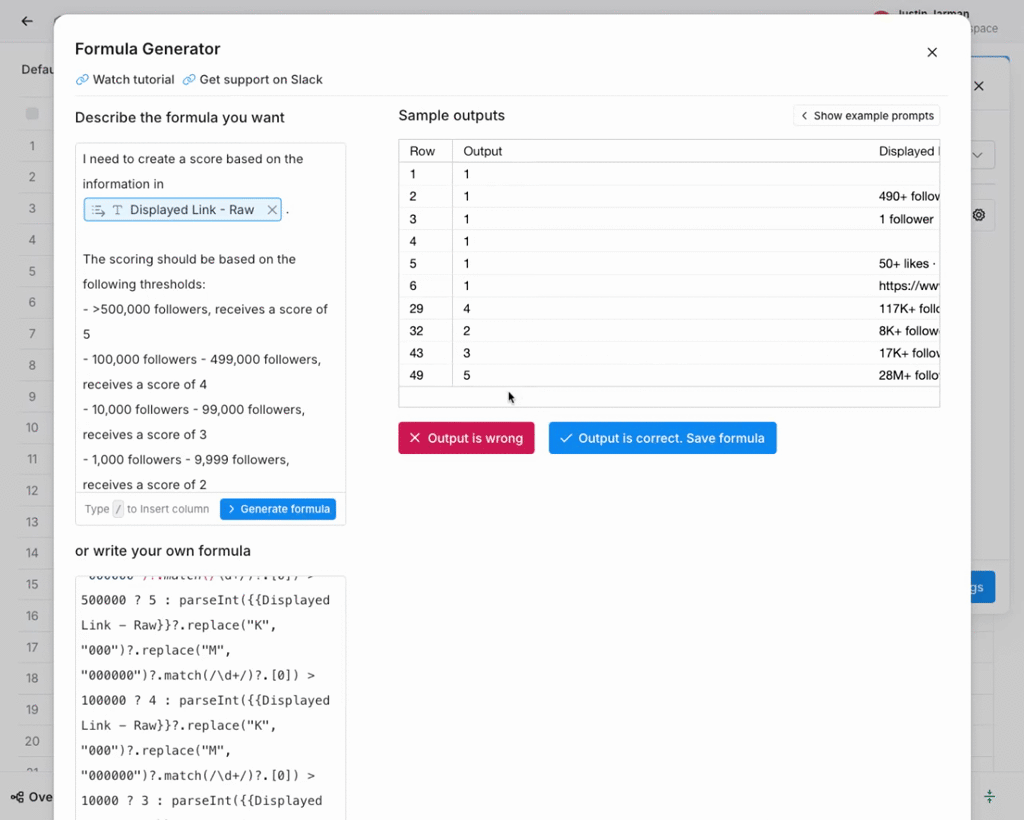Close the Formula Generator dialog
The width and height of the screenshot is (1024, 820).
point(932,52)
